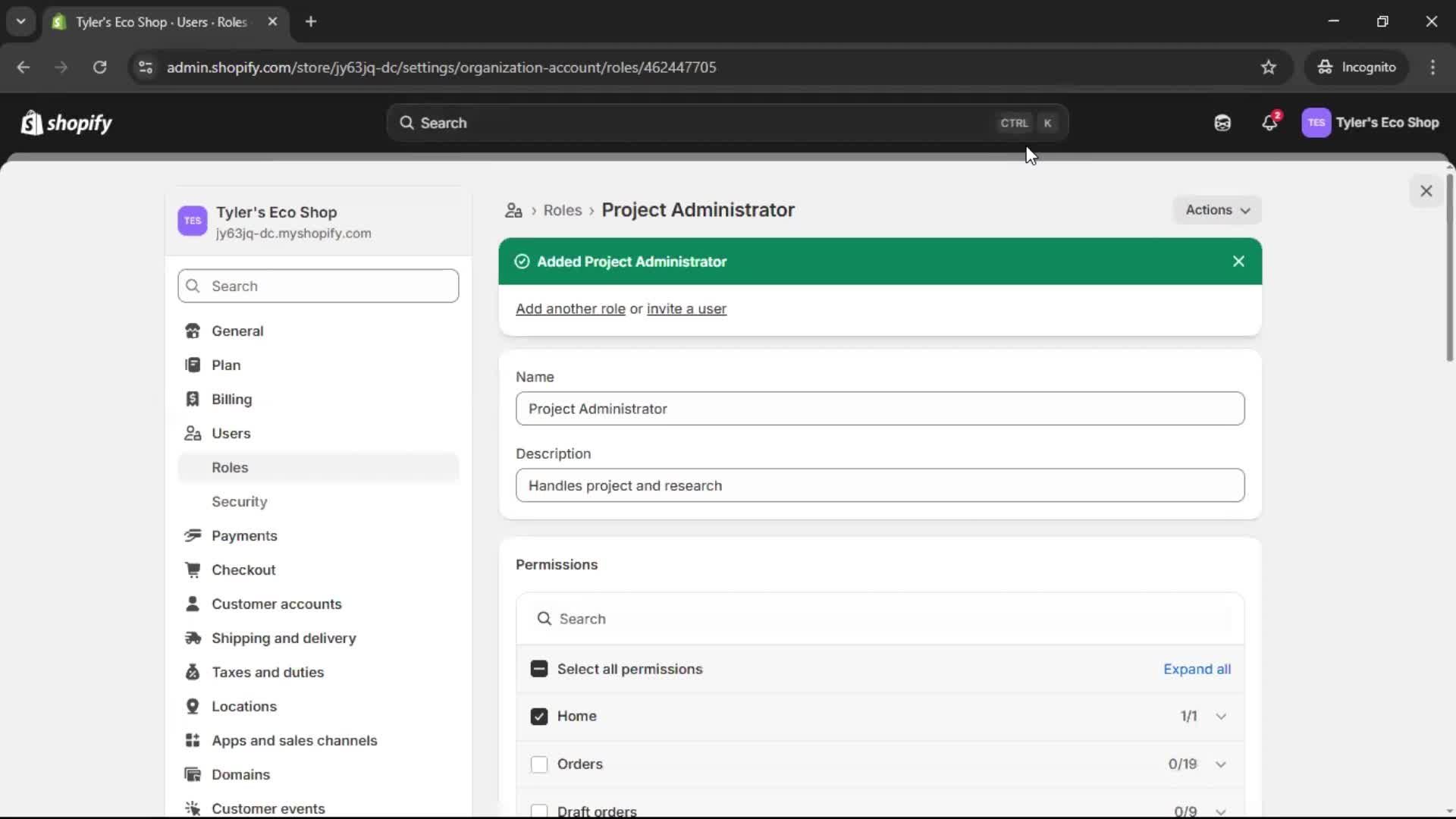Screen dimensions: 1456x819
Task: Uncheck the Home permission checkbox
Action: (539, 716)
